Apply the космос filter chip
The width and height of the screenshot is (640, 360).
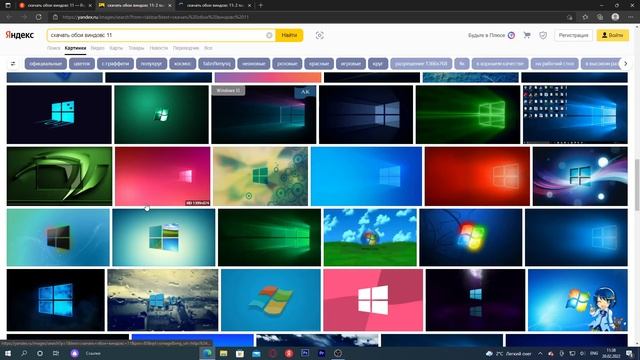(182, 64)
